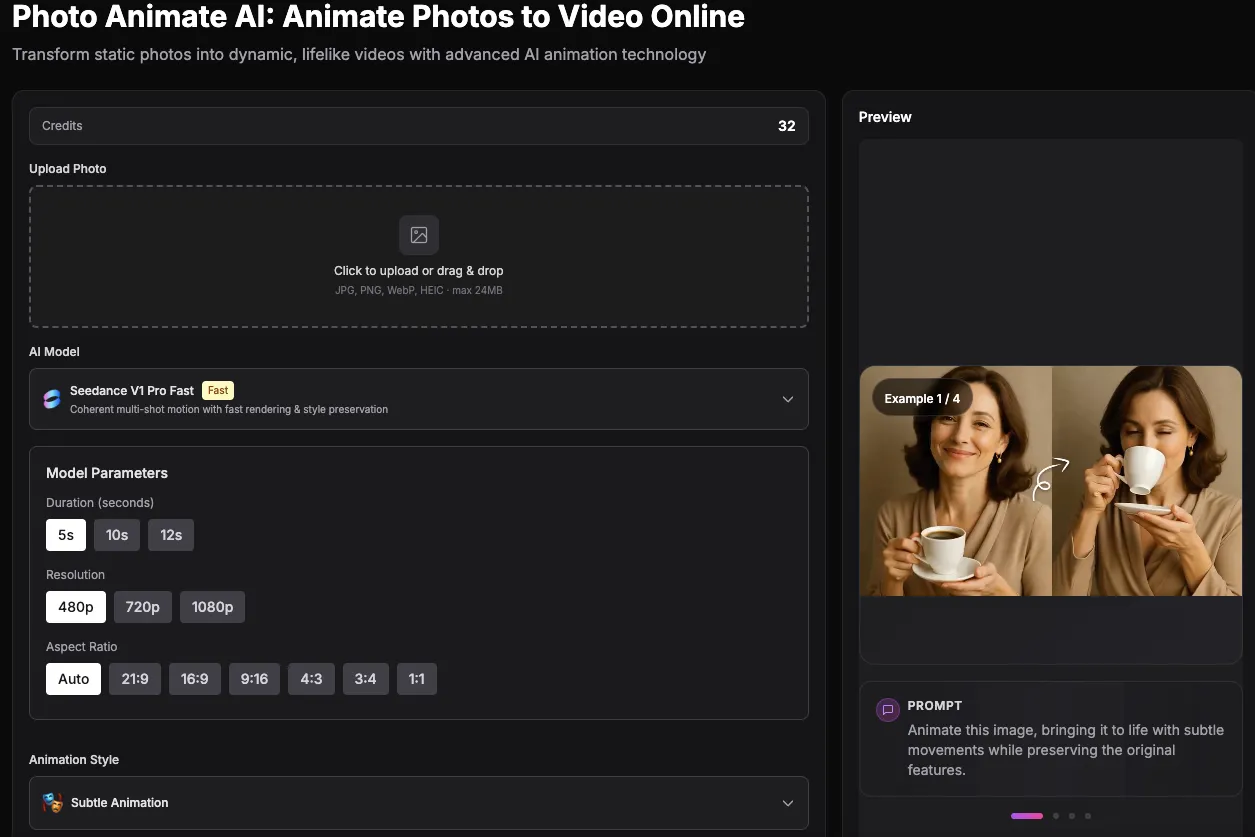This screenshot has width=1255, height=837.
Task: Choose 720p resolution
Action: point(142,606)
